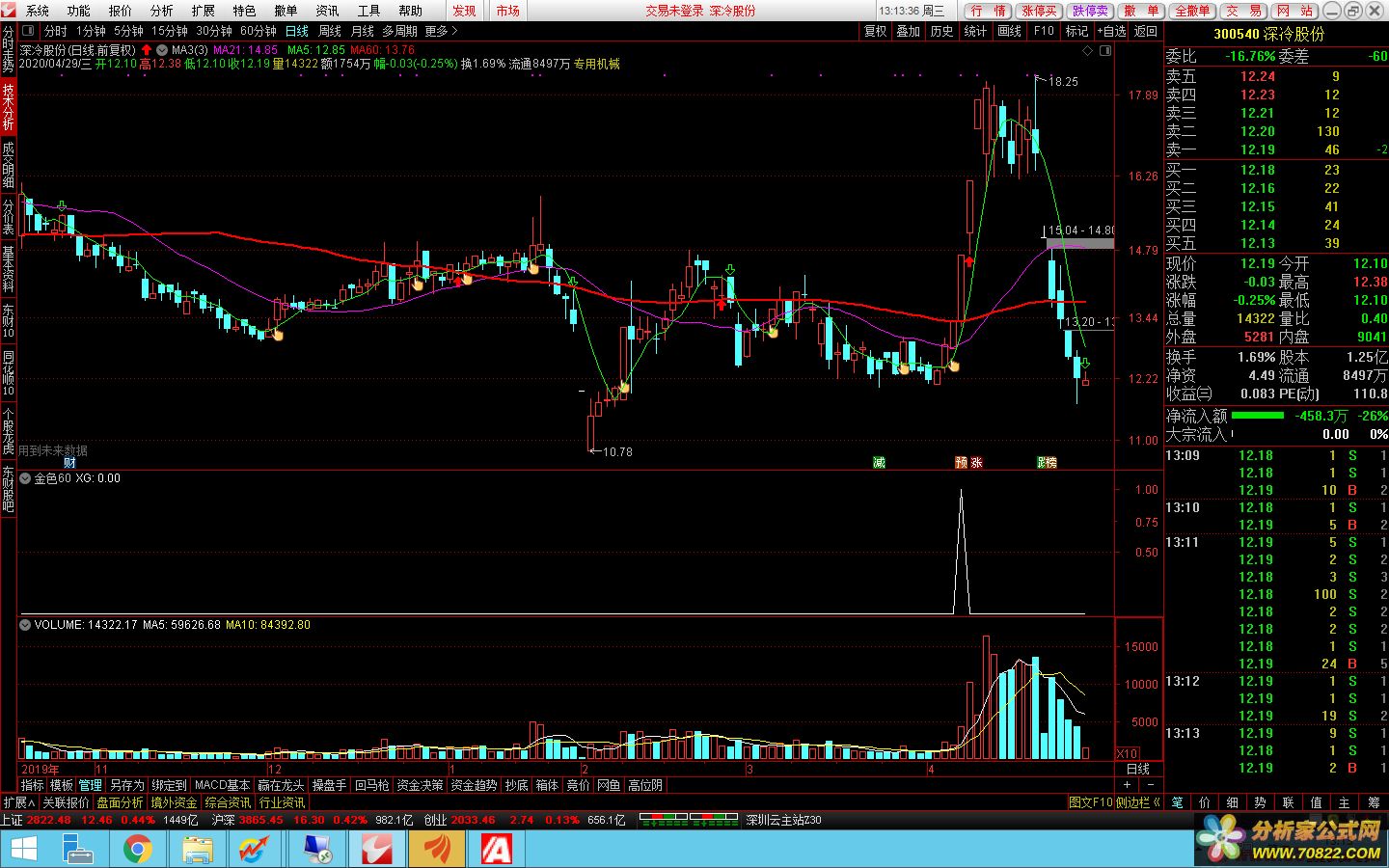The height and width of the screenshot is (868, 1389).
Task: Click the 日线 period label
Action: (1138, 769)
